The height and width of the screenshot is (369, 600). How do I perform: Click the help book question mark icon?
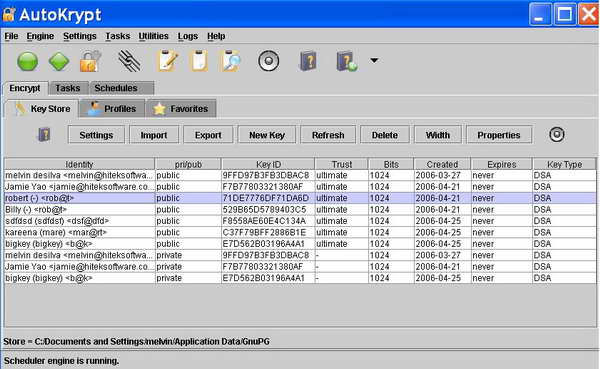(x=308, y=61)
